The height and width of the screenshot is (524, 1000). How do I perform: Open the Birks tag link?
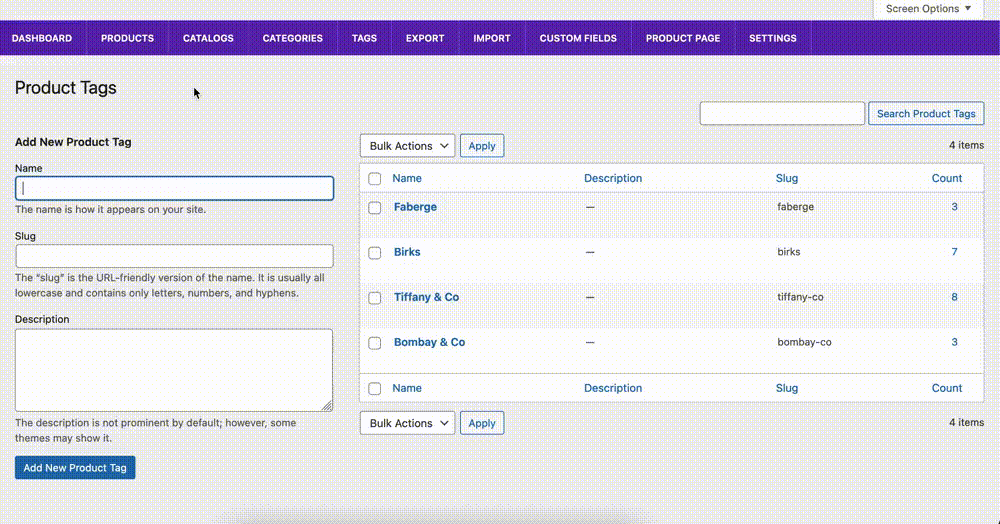pyautogui.click(x=407, y=252)
